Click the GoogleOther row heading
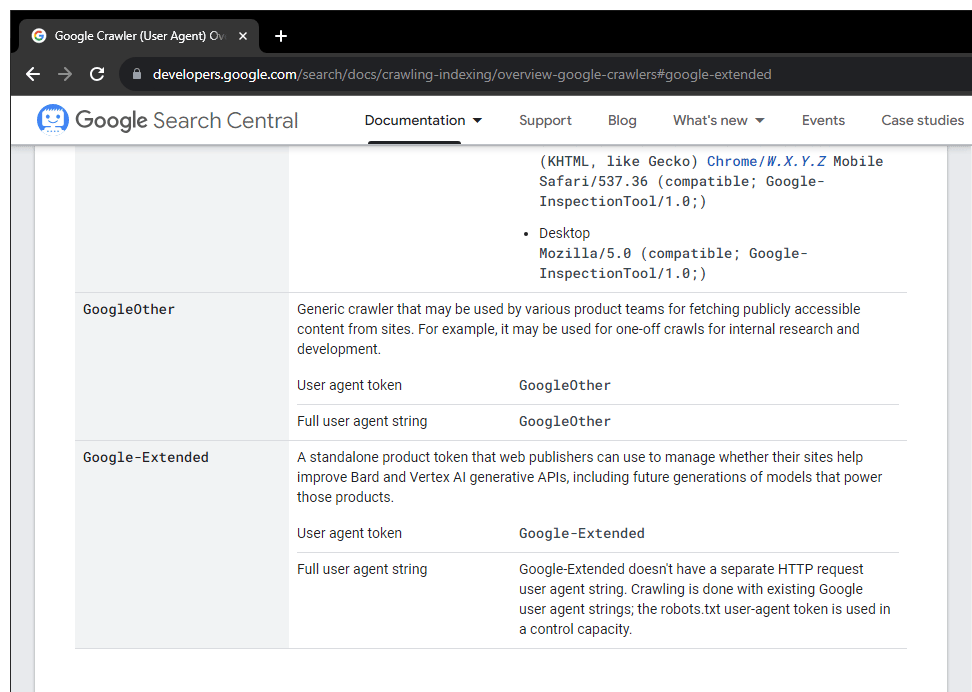This screenshot has width=972, height=692. [129, 309]
